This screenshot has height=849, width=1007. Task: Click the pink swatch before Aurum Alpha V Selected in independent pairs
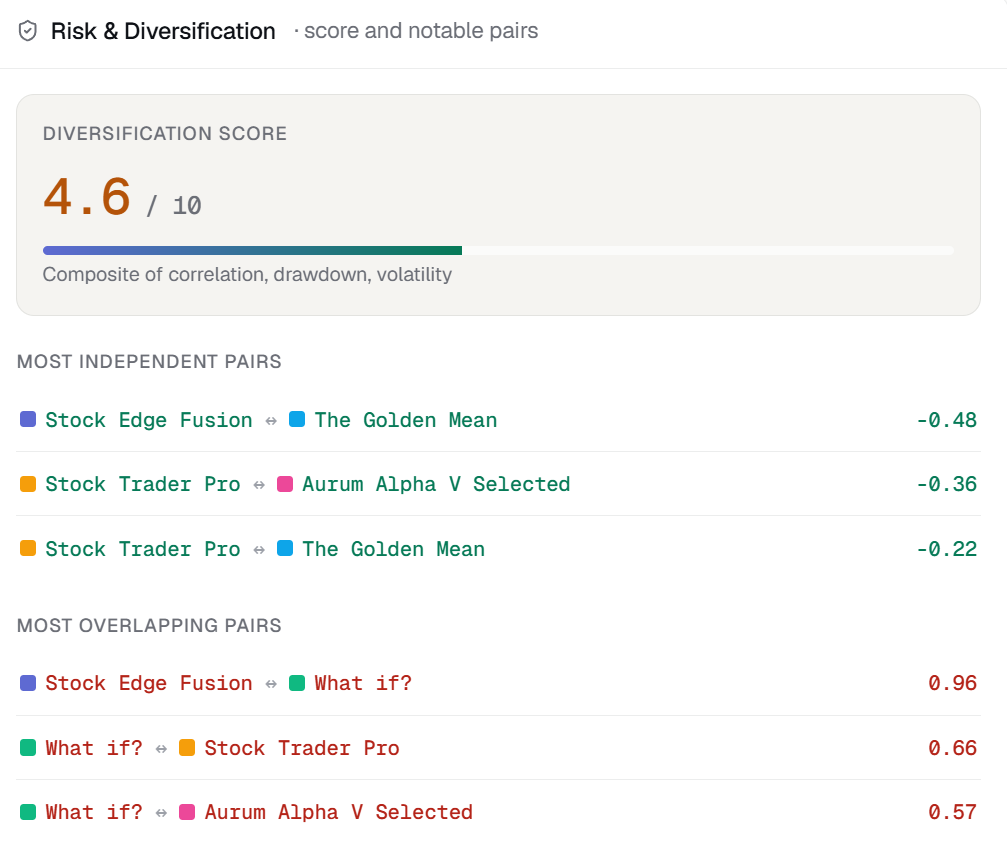pos(285,484)
